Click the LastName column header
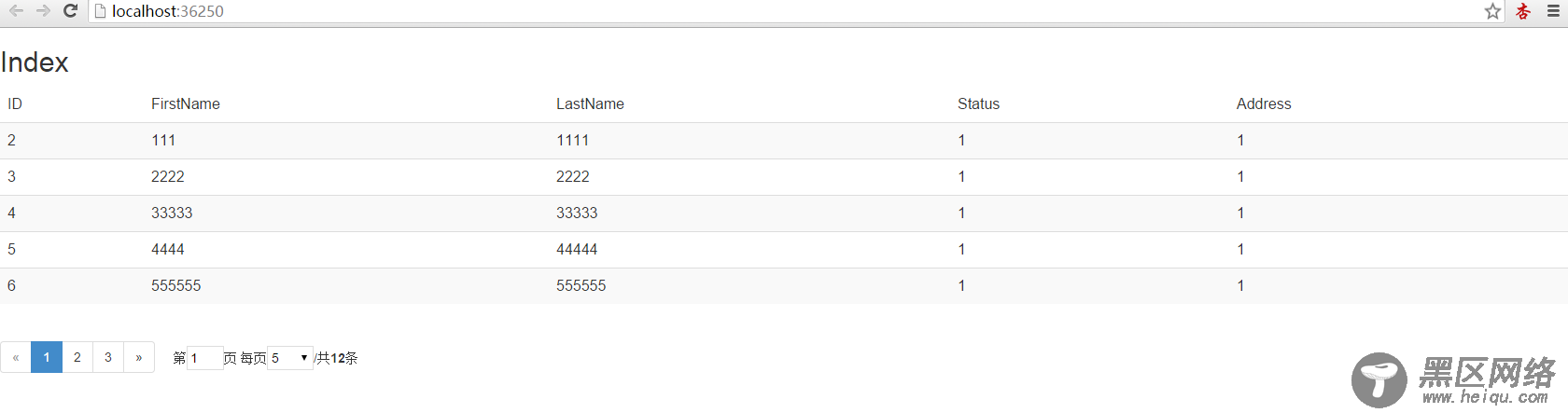The width and height of the screenshot is (1568, 413). click(x=590, y=103)
